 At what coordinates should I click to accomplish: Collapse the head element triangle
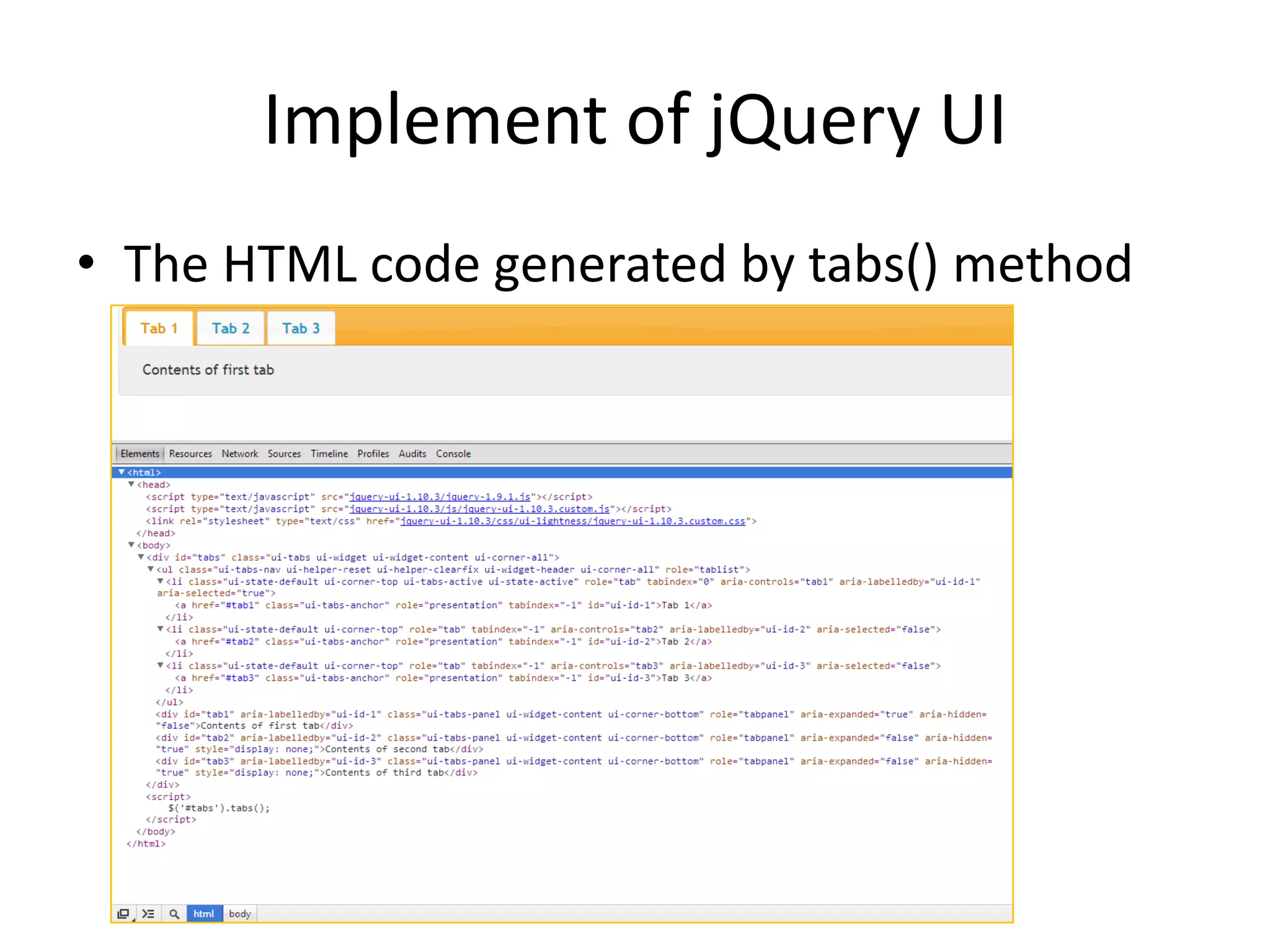click(x=131, y=484)
